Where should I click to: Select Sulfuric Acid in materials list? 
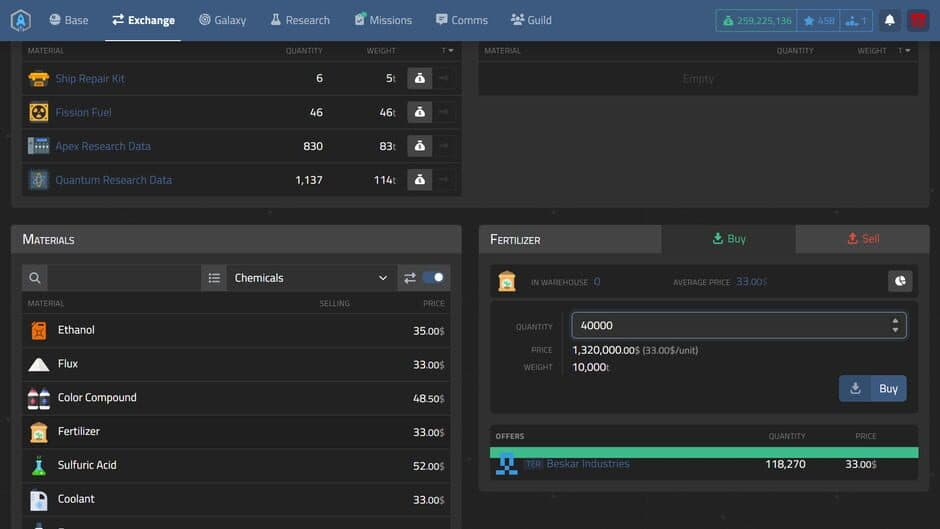(x=87, y=465)
